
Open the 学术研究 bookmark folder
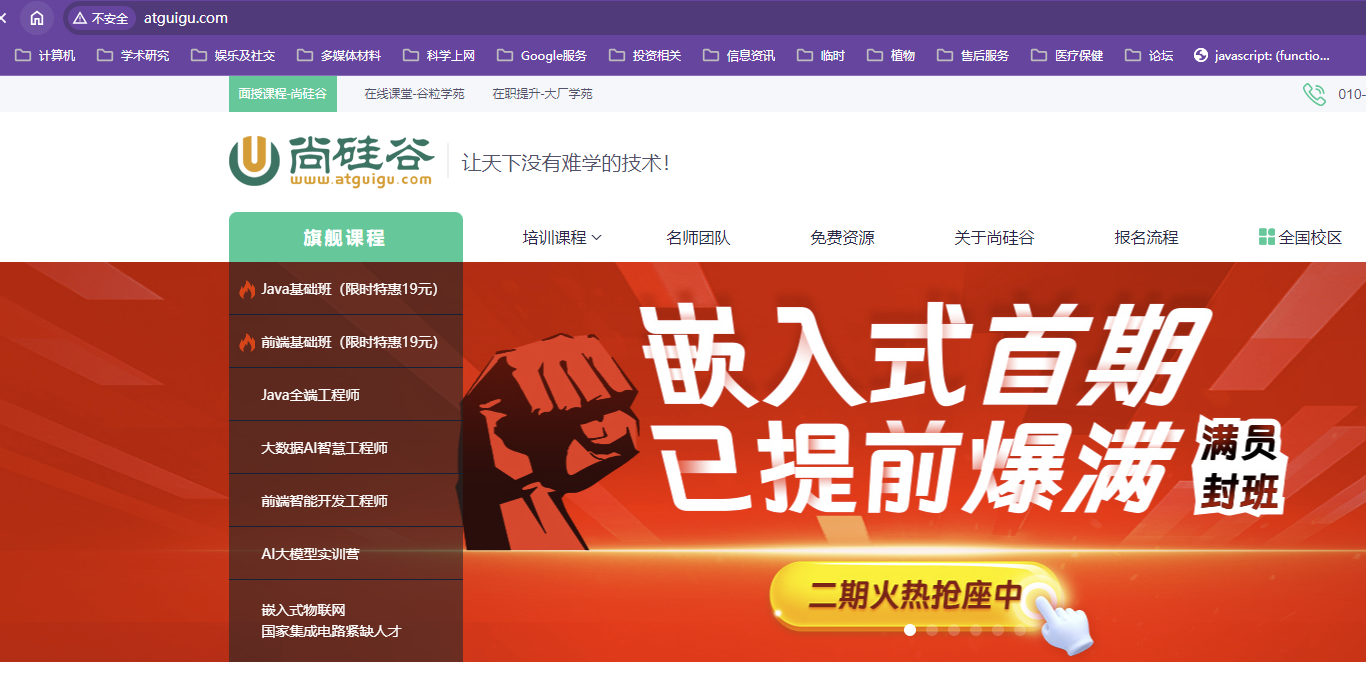click(x=133, y=56)
